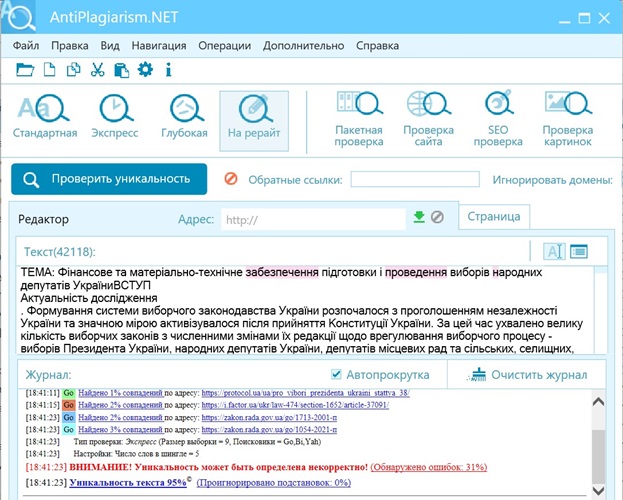Open the Файл menu
Image resolution: width=623 pixels, height=500 pixels.
26,45
